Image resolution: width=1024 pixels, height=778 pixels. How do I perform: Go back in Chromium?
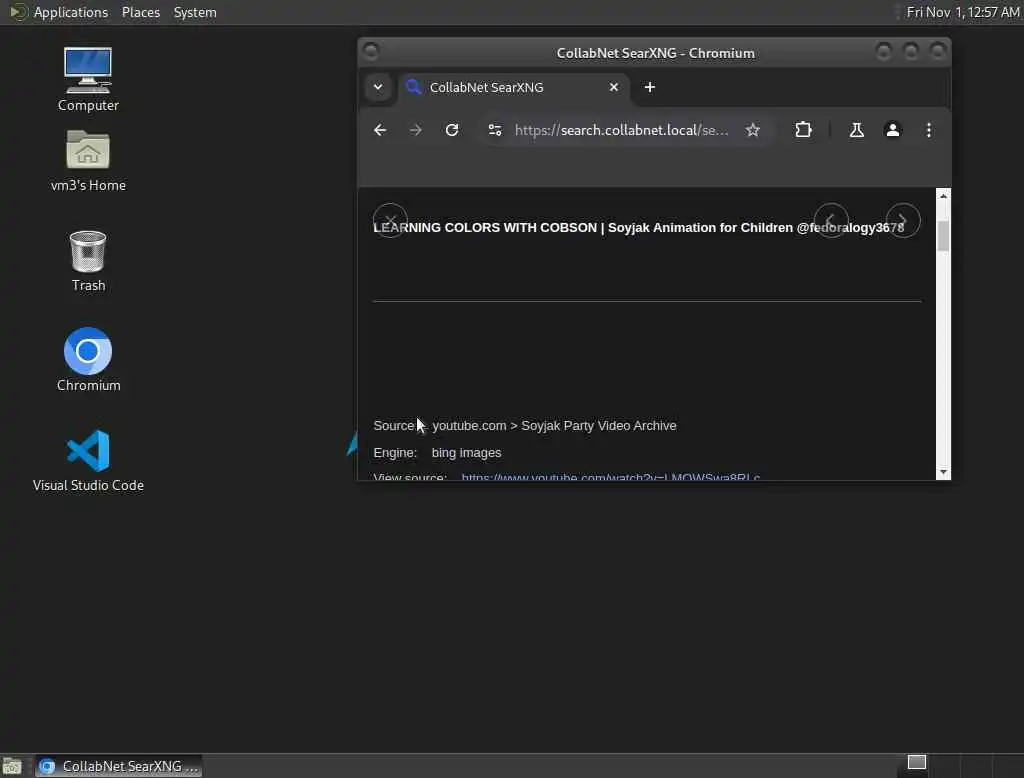coord(379,130)
